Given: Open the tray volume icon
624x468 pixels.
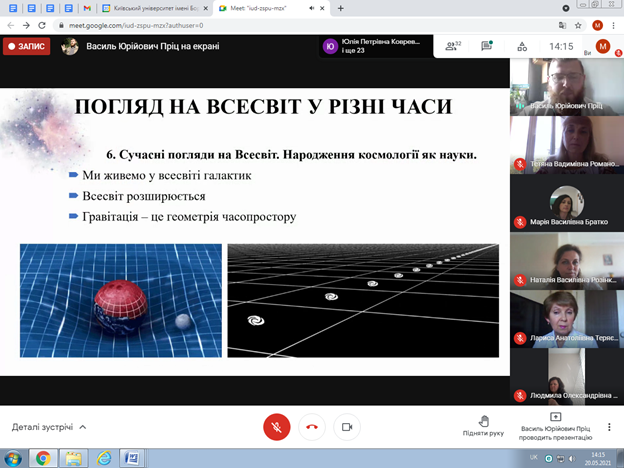Looking at the screenshot, I should (x=572, y=458).
